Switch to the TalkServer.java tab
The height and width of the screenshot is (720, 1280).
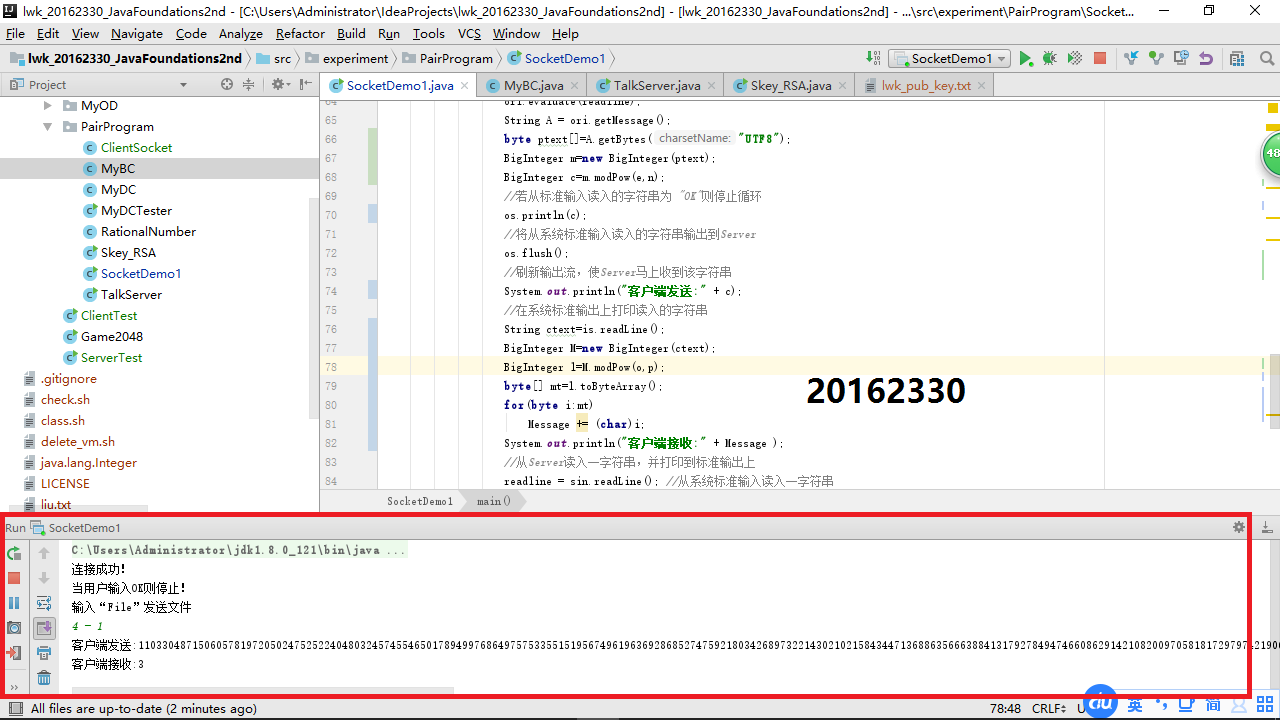click(x=656, y=85)
